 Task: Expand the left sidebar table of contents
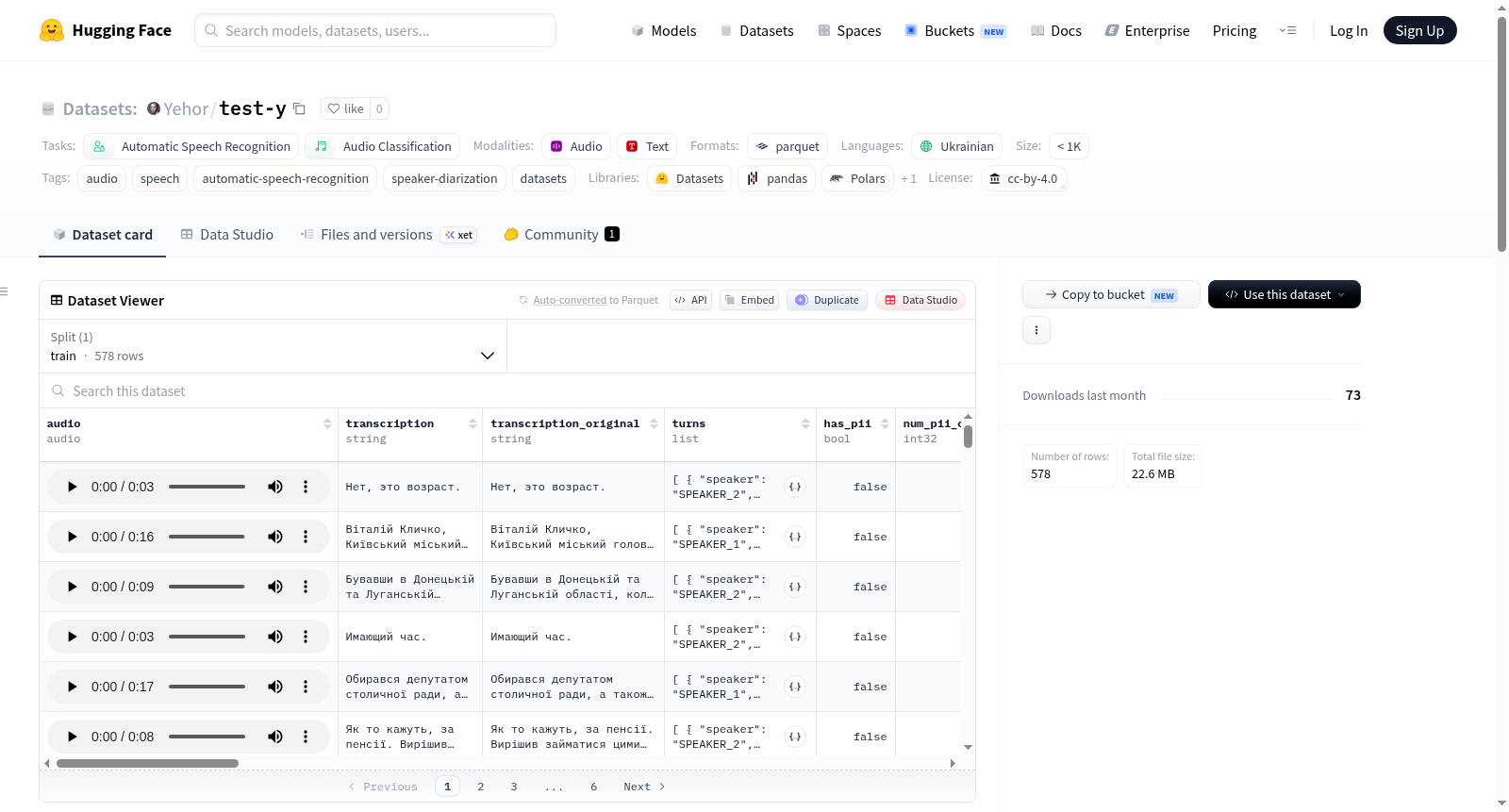click(4, 291)
